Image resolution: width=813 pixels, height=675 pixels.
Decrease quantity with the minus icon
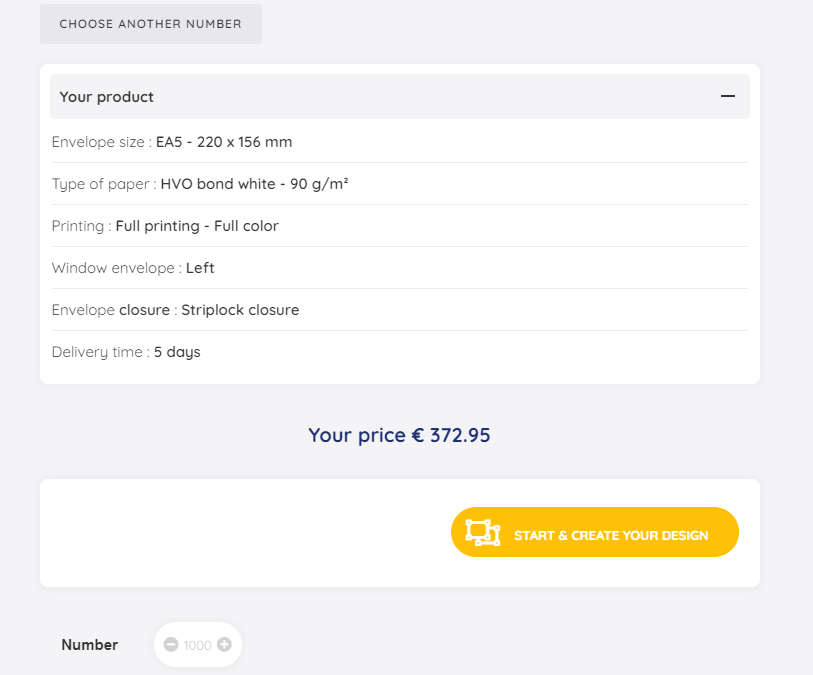pyautogui.click(x=171, y=645)
